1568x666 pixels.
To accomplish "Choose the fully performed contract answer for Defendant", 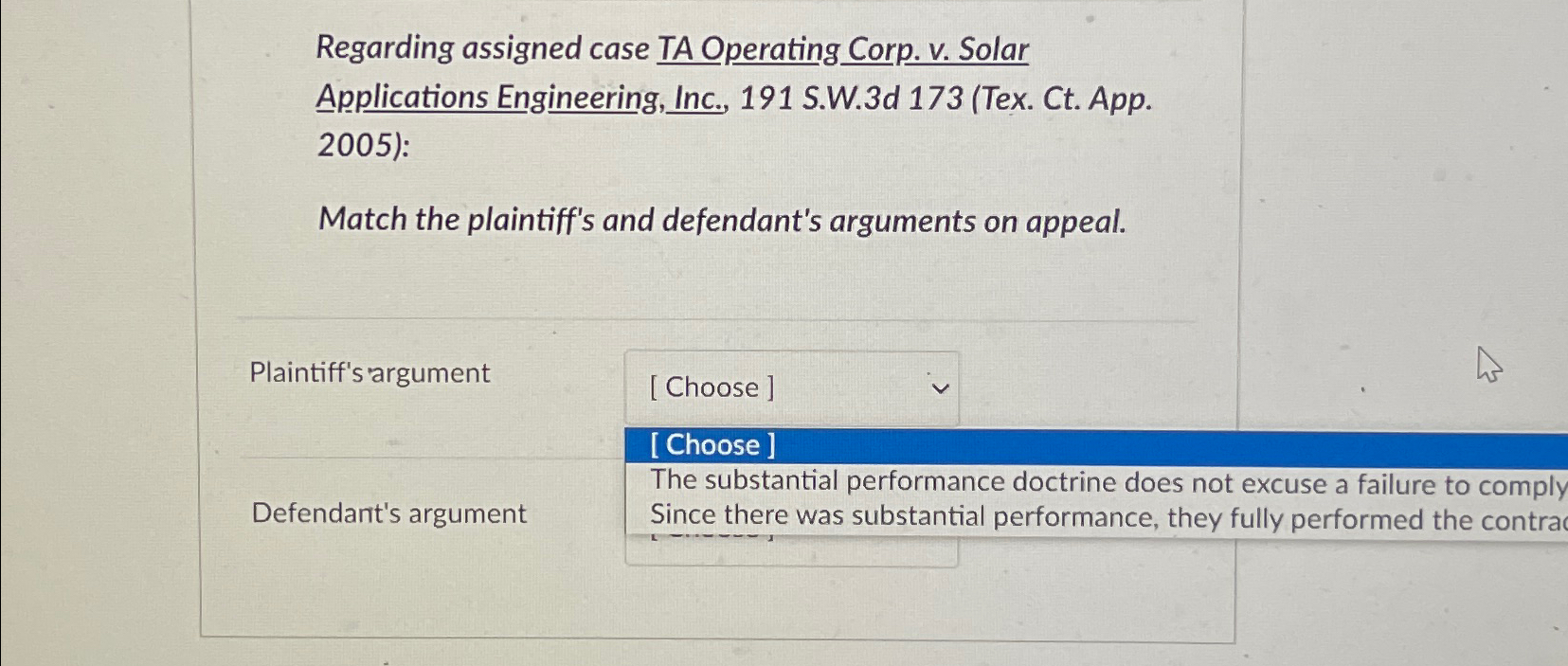I will [x=947, y=518].
